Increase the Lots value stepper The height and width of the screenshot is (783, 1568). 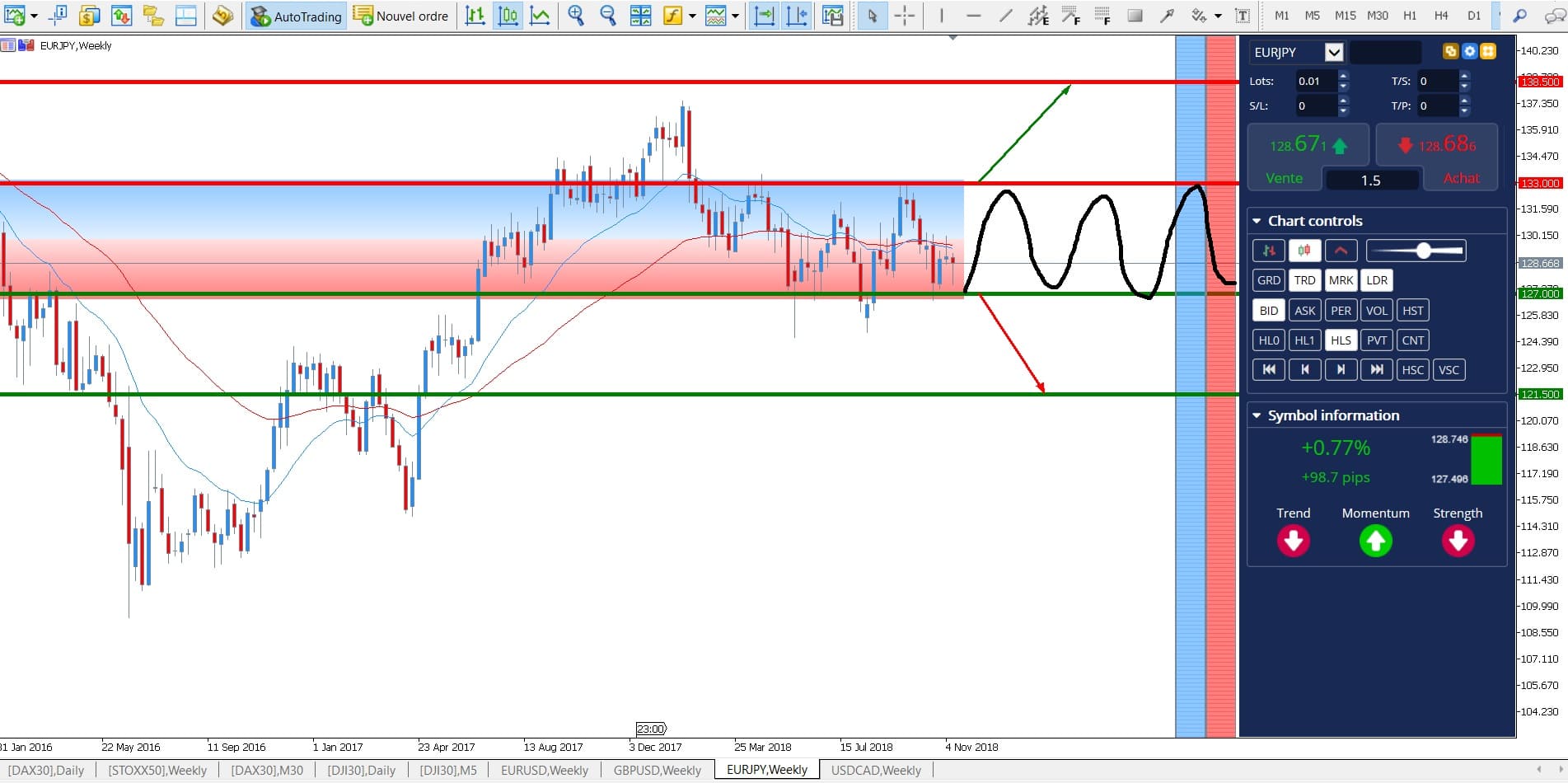1344,76
